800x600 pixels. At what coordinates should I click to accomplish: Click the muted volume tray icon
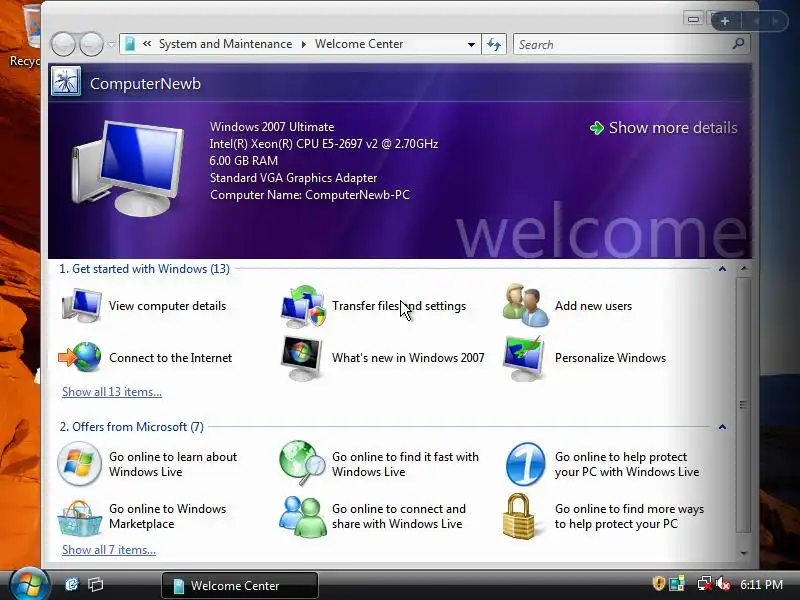[x=723, y=584]
